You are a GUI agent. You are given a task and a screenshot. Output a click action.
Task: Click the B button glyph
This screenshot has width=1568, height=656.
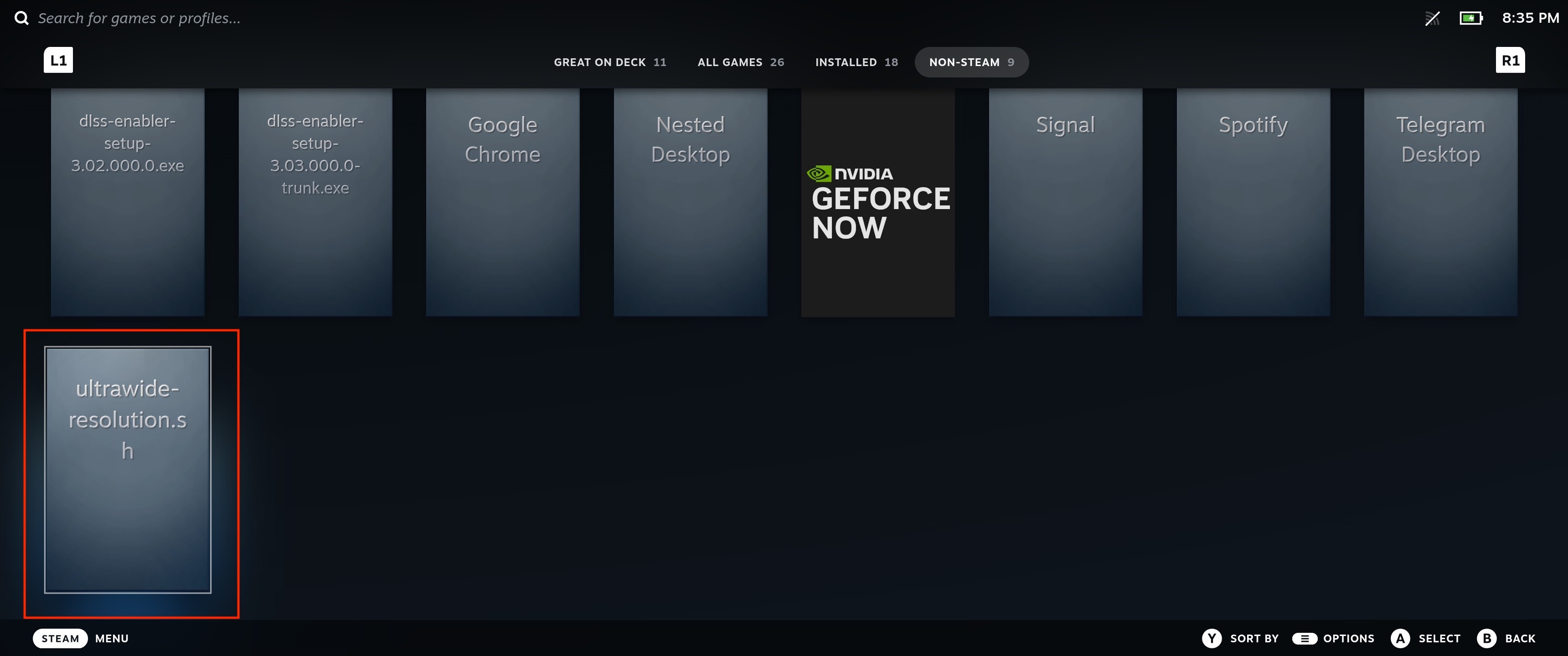click(x=1486, y=638)
